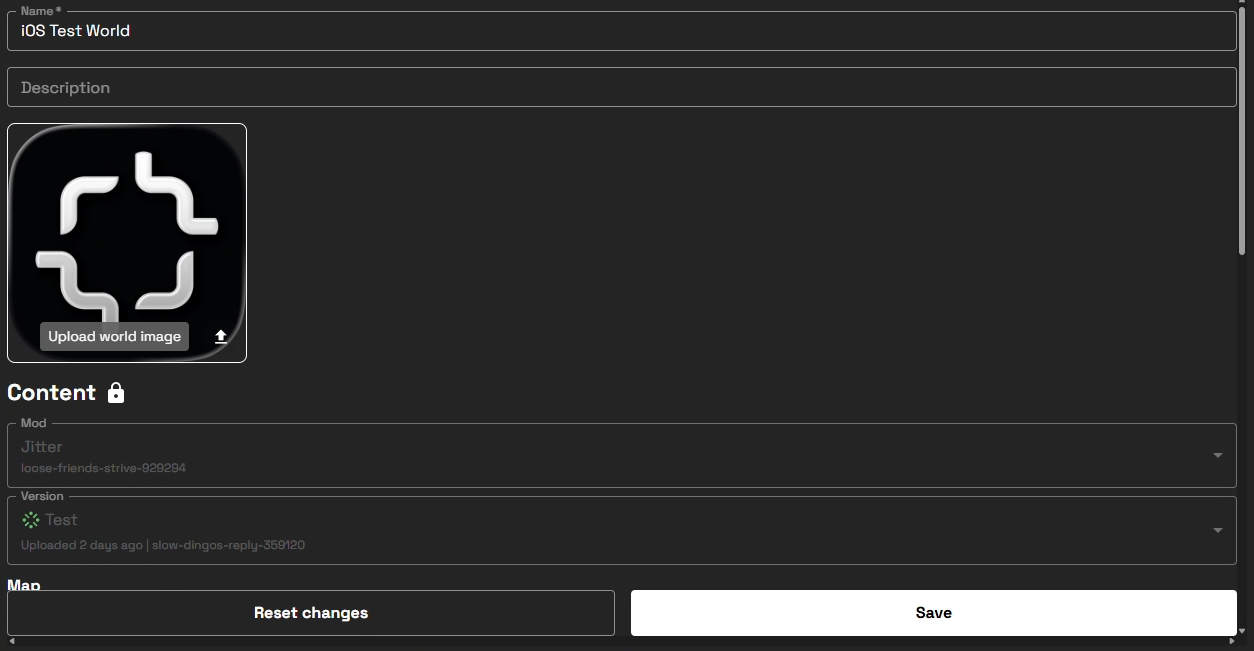Viewport: 1254px width, 651px height.
Task: Click the vertical scrollbar thumb
Action: point(1242,120)
